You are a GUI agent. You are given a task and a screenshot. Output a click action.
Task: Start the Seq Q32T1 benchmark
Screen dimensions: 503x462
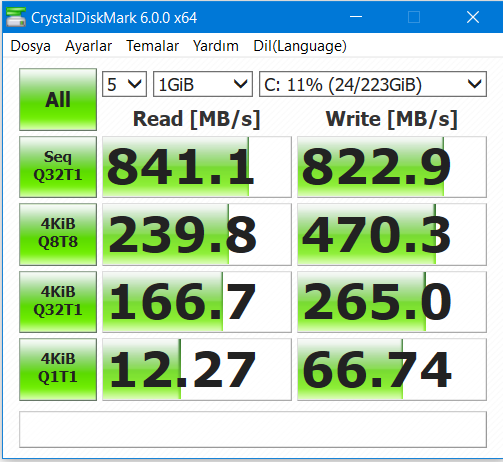(58, 167)
